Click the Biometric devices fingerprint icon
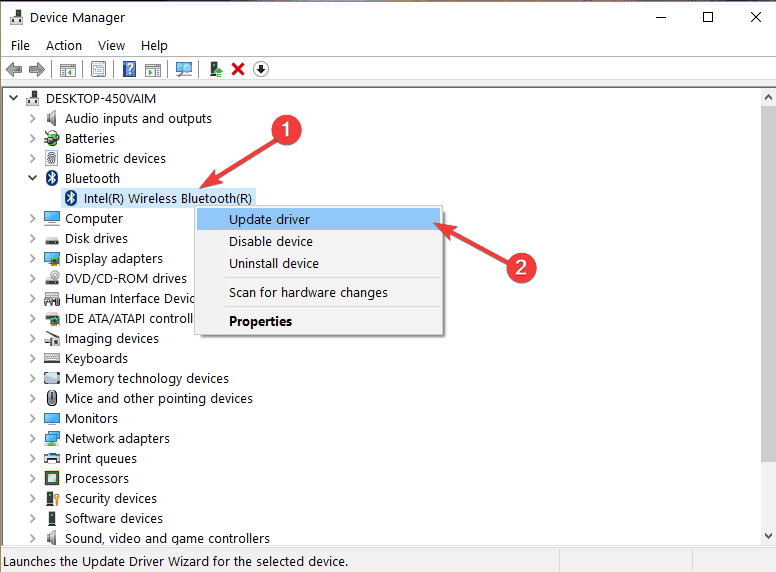The height and width of the screenshot is (572, 776). [x=51, y=158]
